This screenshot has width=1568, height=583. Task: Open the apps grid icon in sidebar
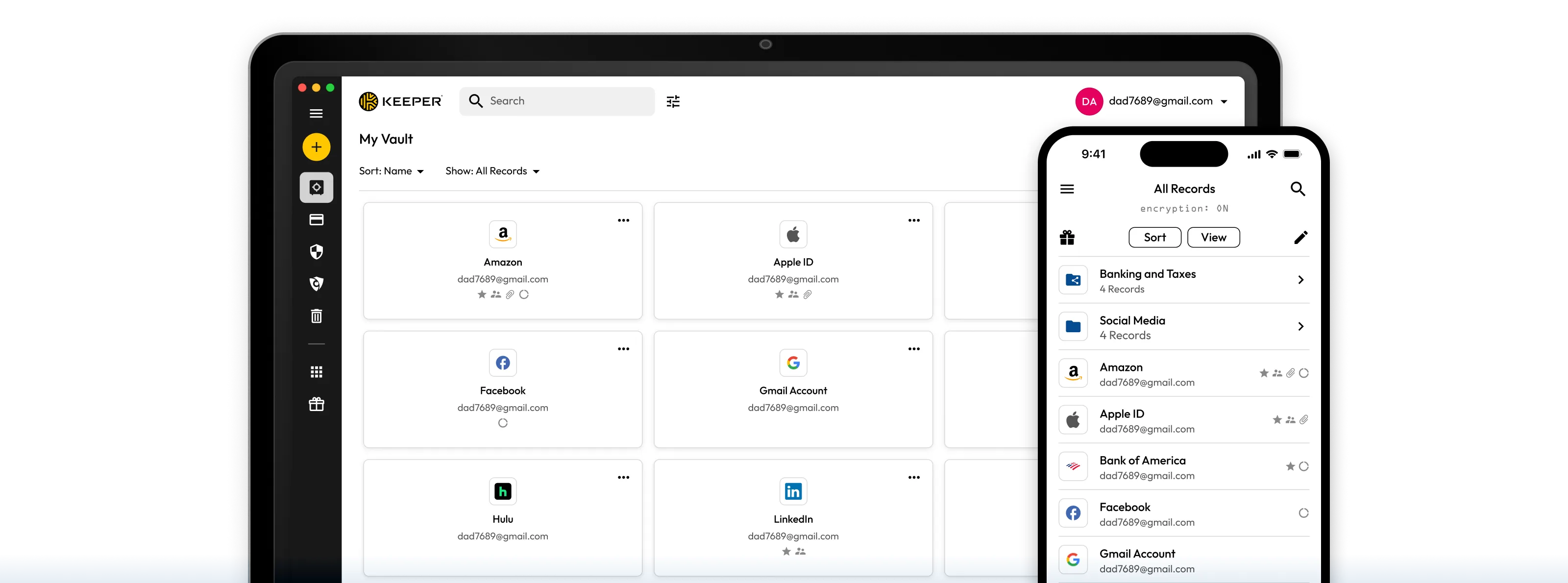[316, 372]
